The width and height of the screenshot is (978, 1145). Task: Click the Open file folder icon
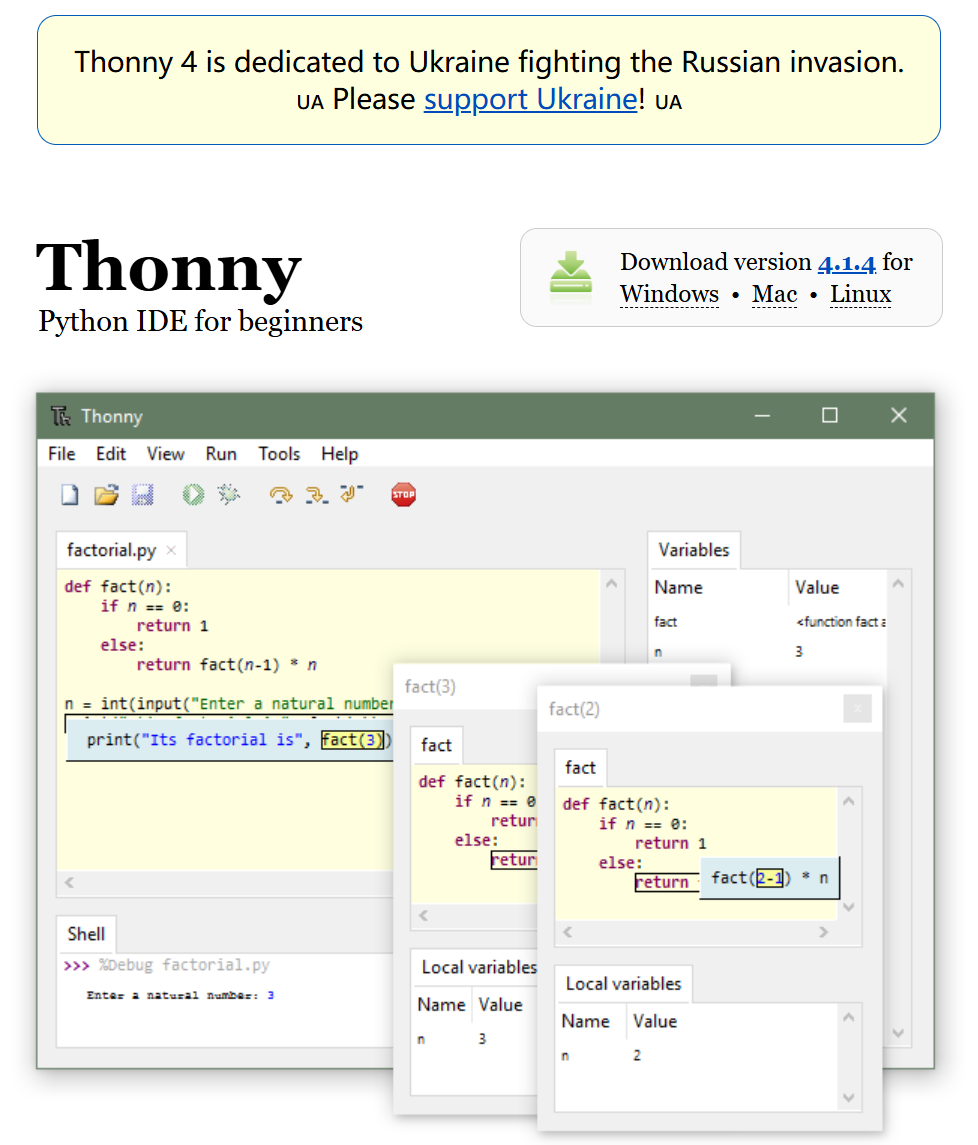click(107, 495)
